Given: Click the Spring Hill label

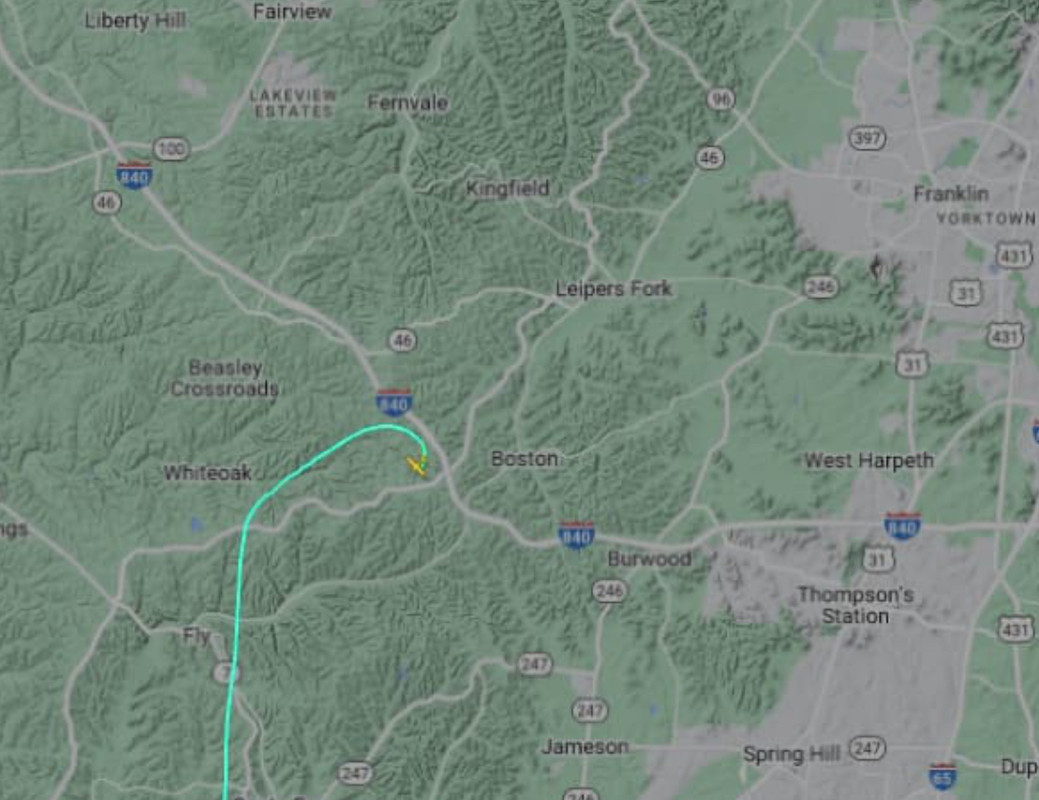Looking at the screenshot, I should tap(791, 754).
